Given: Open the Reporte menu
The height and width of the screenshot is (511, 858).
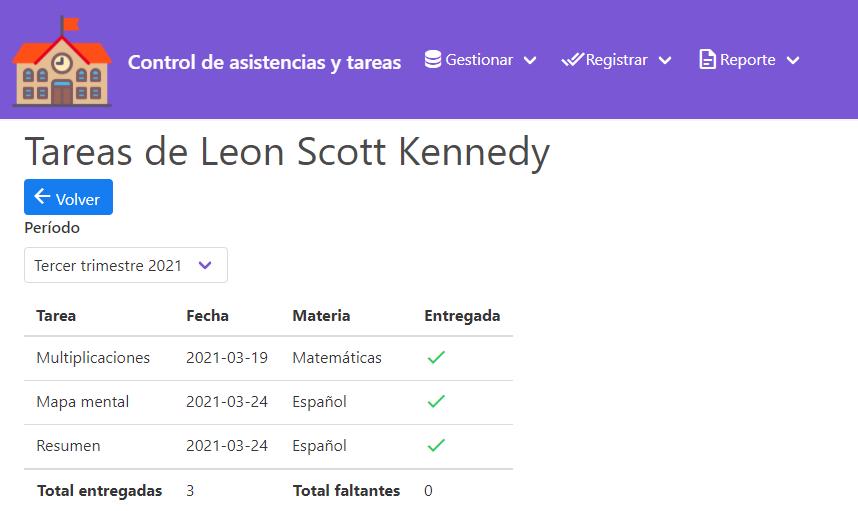Looking at the screenshot, I should [747, 60].
